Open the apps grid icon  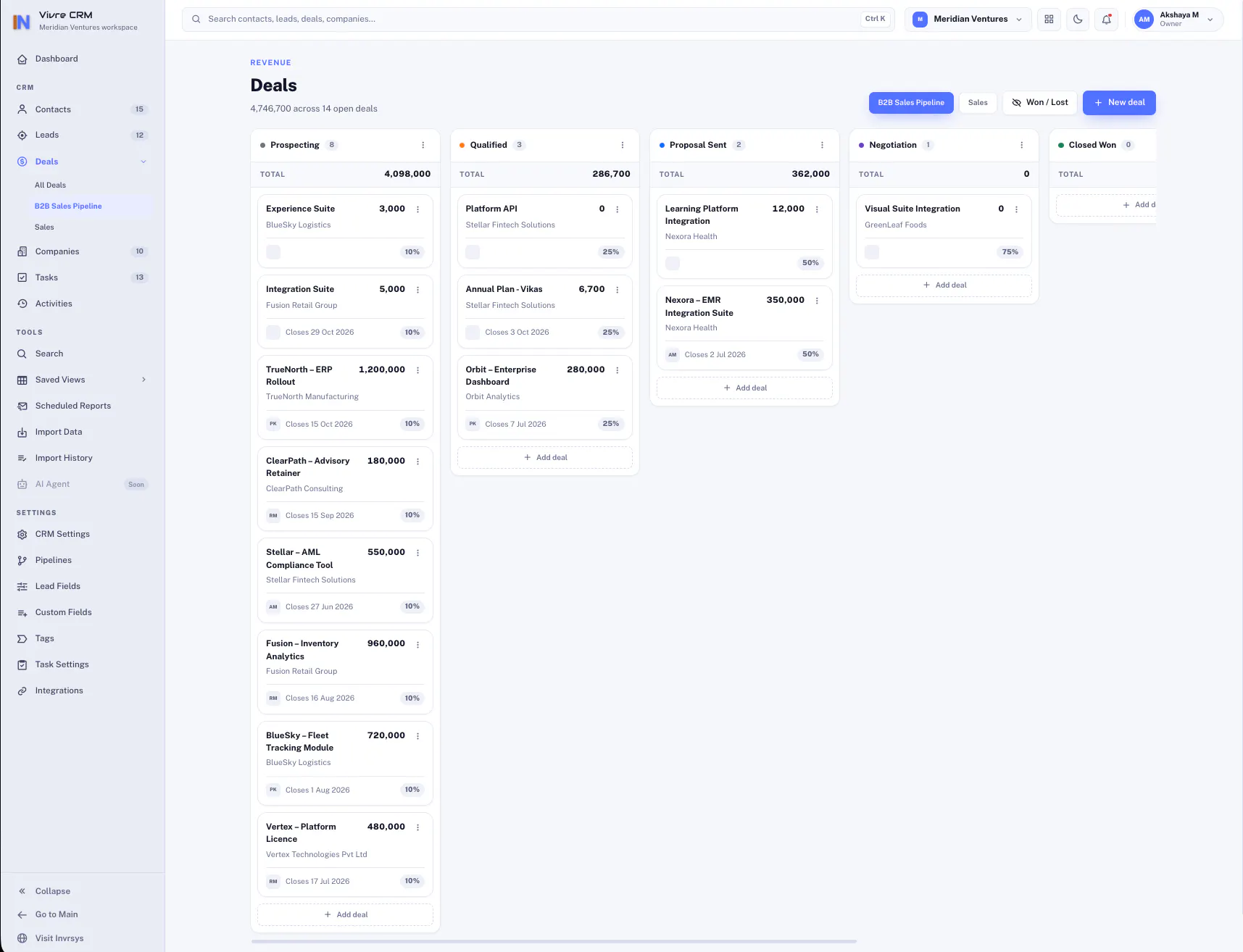1049,20
